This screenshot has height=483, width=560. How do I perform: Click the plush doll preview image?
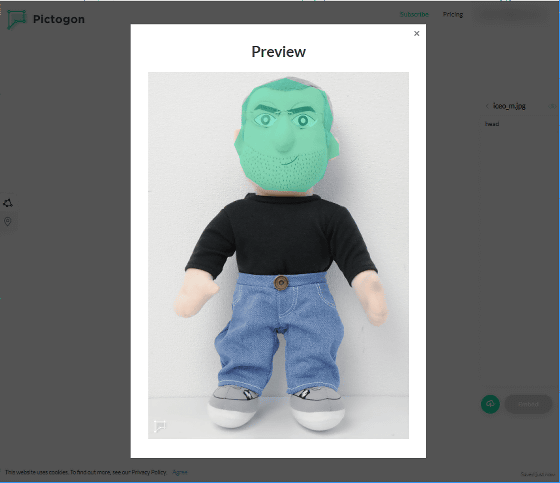(x=278, y=255)
